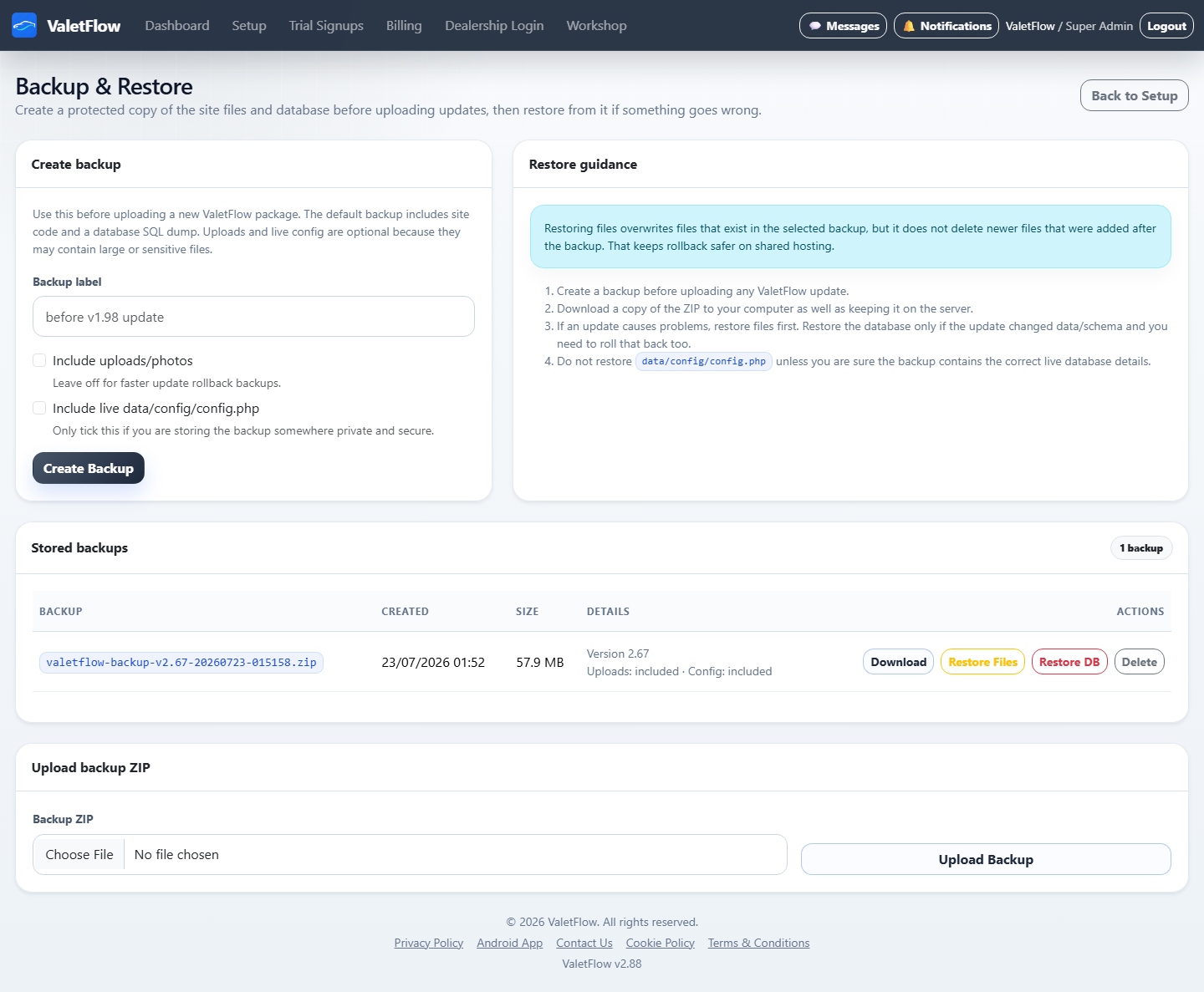Click the data/config/config.php code tag
The width and height of the screenshot is (1204, 992).
(x=704, y=361)
